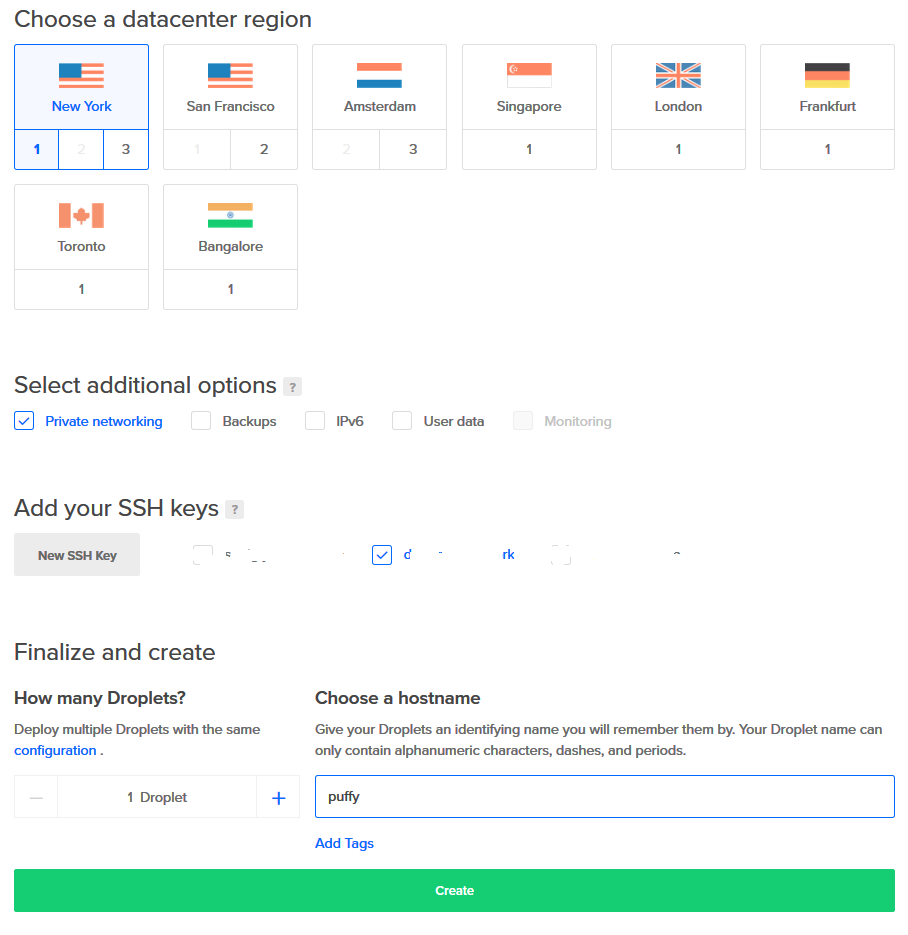Select San Francisco datacenter number 2
This screenshot has width=908, height=935.
click(x=264, y=150)
